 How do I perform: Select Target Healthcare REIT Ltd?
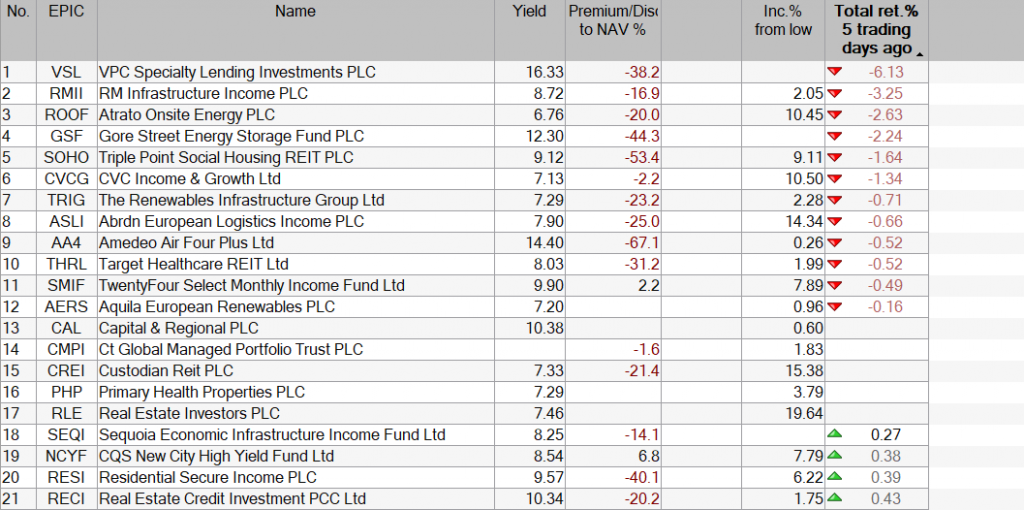pyautogui.click(x=193, y=264)
